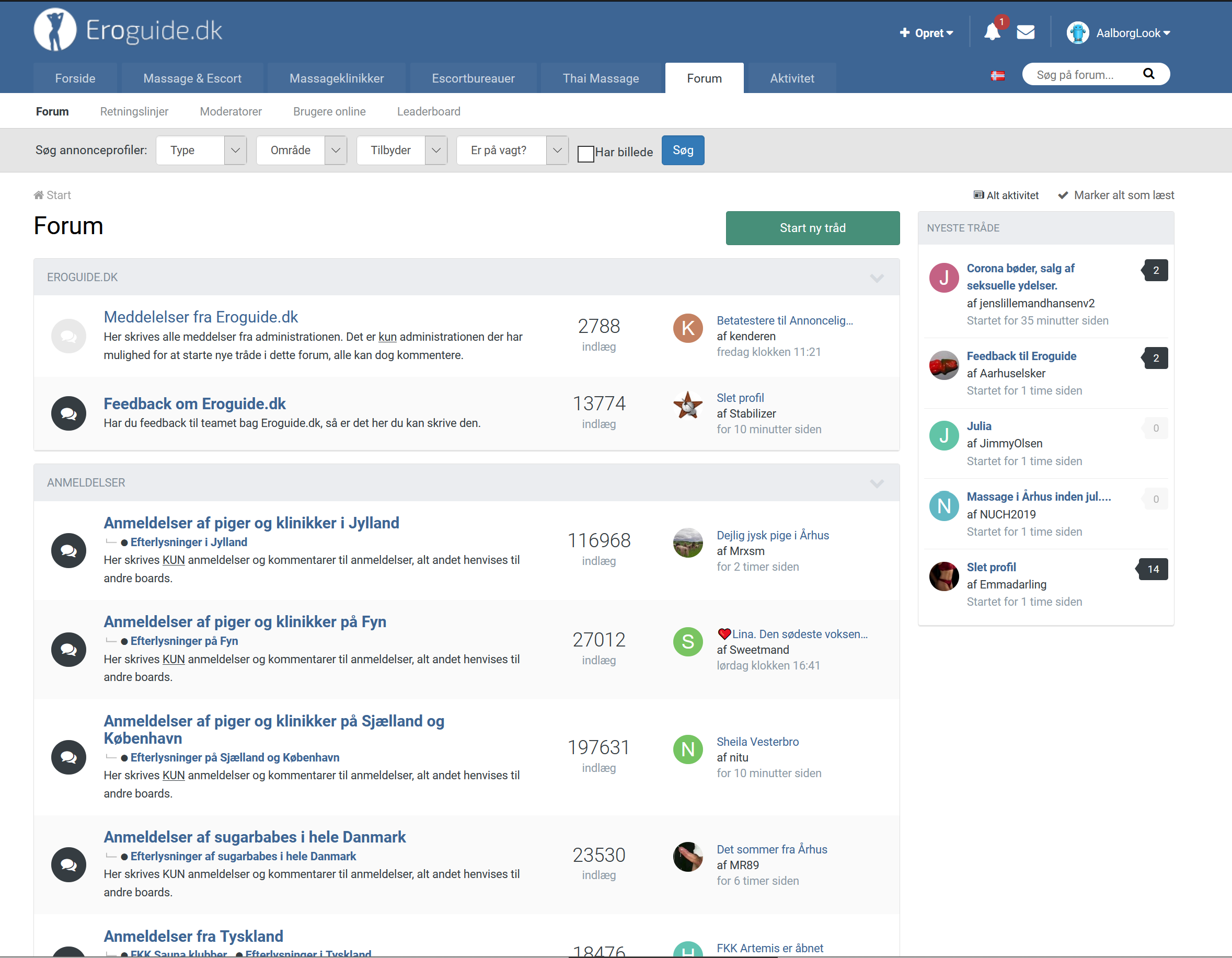Click the Eroguide.dk logo
The image size is (1232, 958).
(128, 30)
